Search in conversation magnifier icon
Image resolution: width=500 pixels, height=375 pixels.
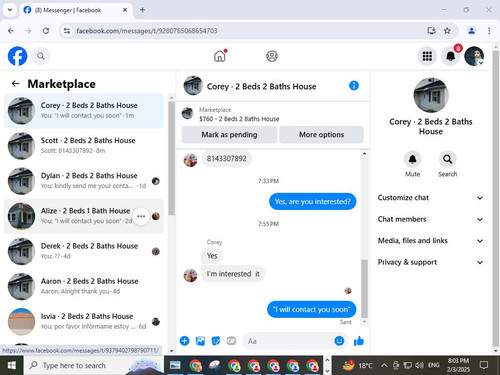[x=447, y=159]
